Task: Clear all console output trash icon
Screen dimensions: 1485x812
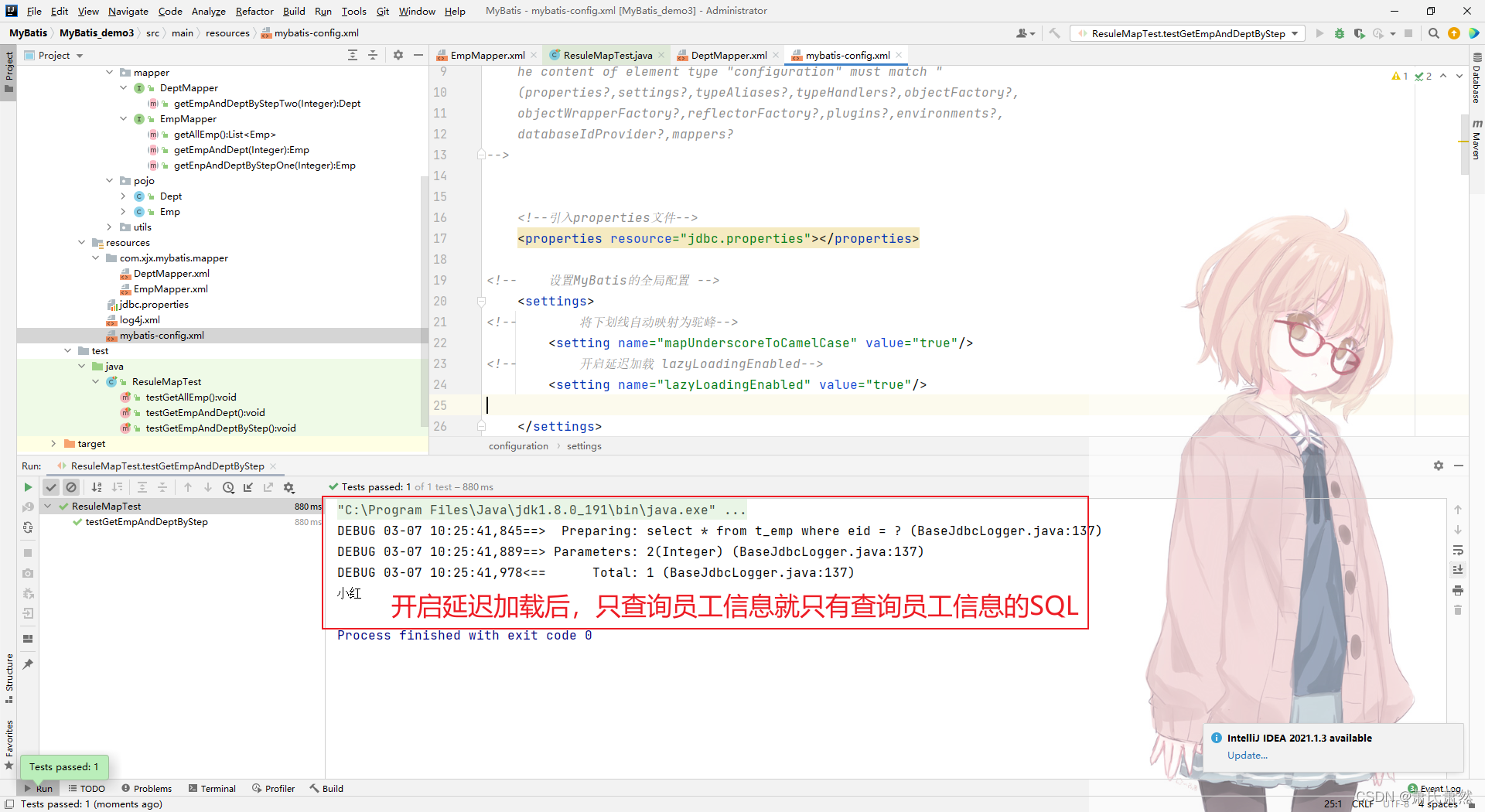Action: [x=1458, y=610]
